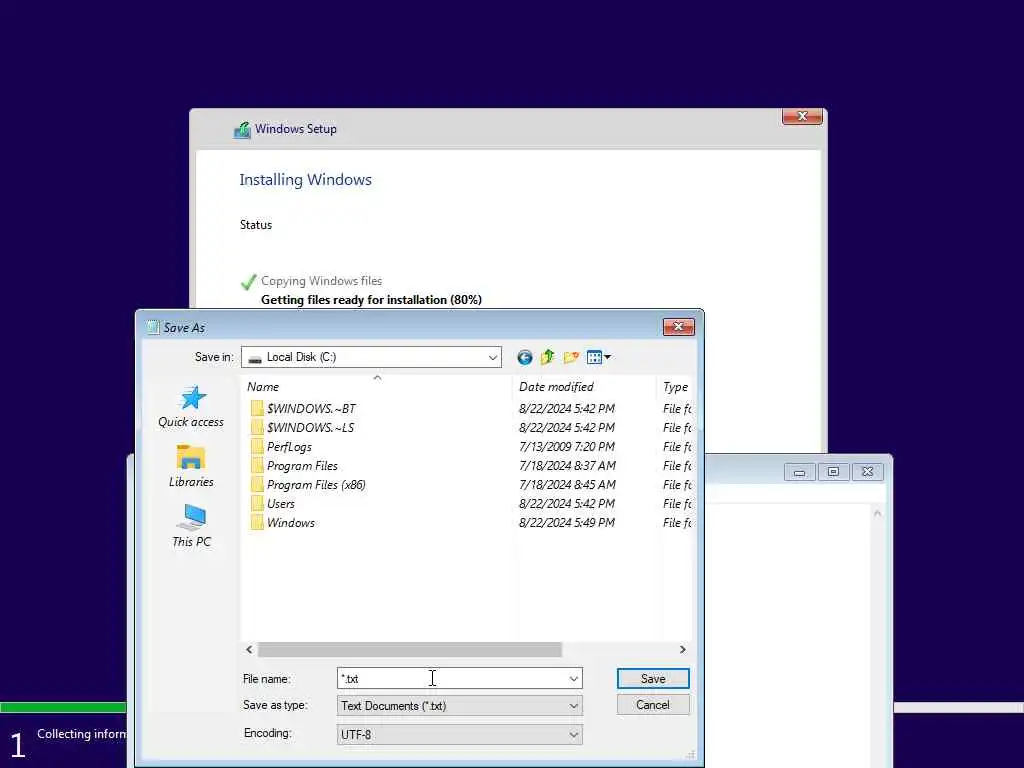Click the green setup progress bar
Image resolution: width=1024 pixels, height=768 pixels.
click(63, 707)
